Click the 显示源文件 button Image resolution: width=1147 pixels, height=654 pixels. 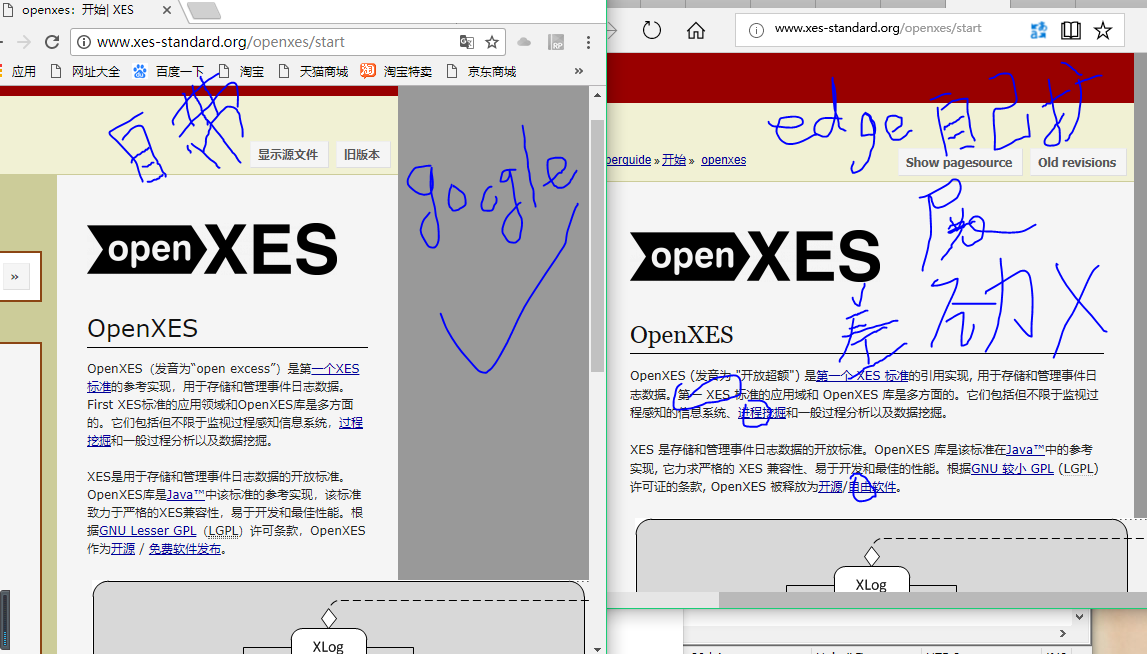click(288, 154)
